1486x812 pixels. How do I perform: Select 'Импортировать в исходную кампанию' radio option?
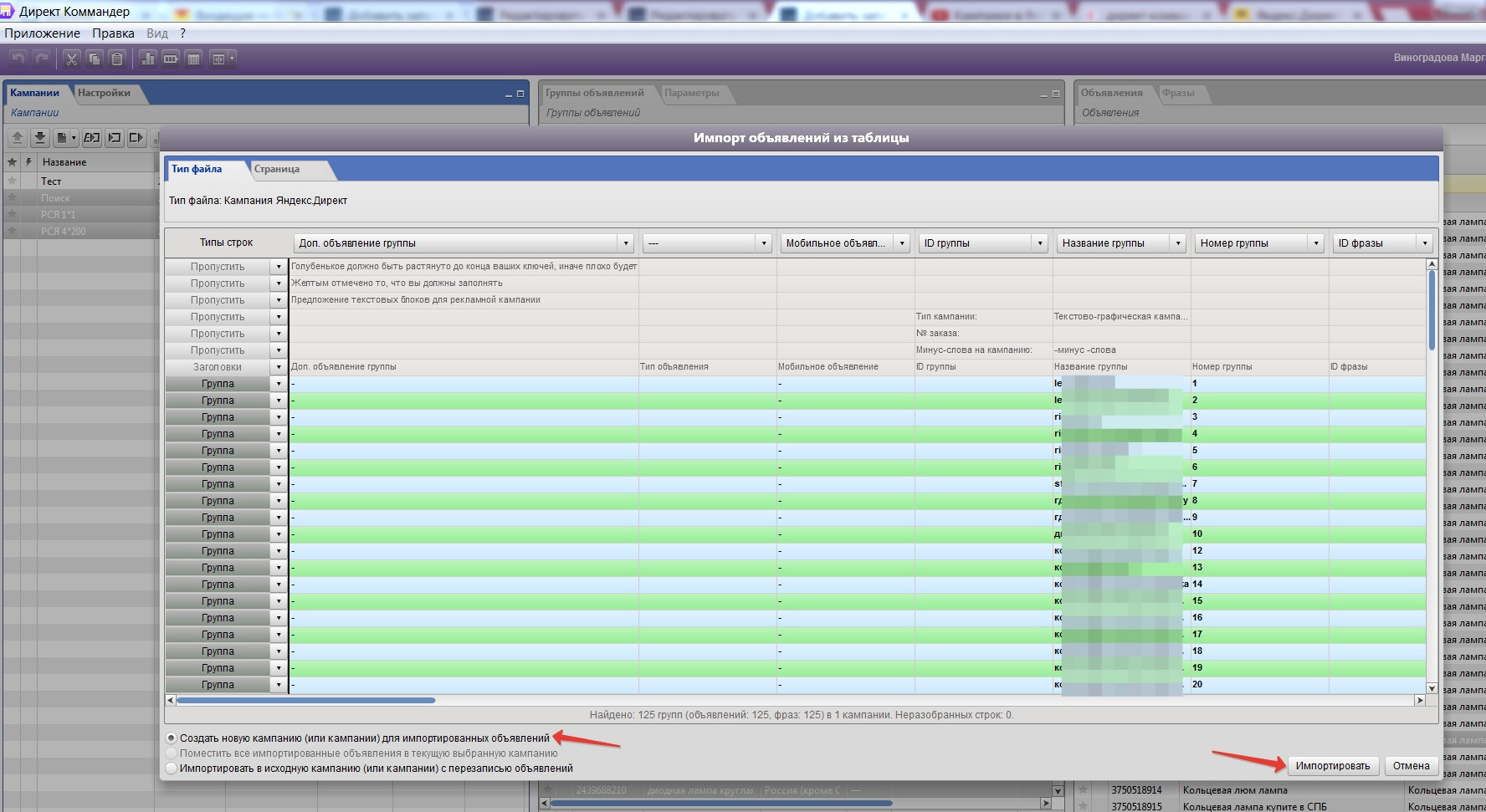[x=172, y=769]
